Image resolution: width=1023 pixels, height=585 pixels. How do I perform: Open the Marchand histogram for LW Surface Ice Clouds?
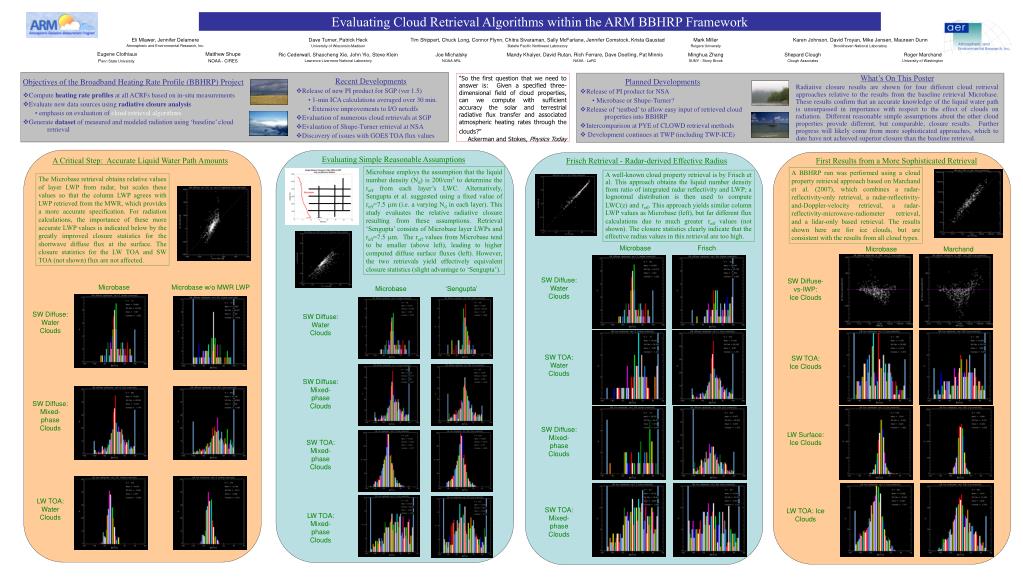coord(956,443)
